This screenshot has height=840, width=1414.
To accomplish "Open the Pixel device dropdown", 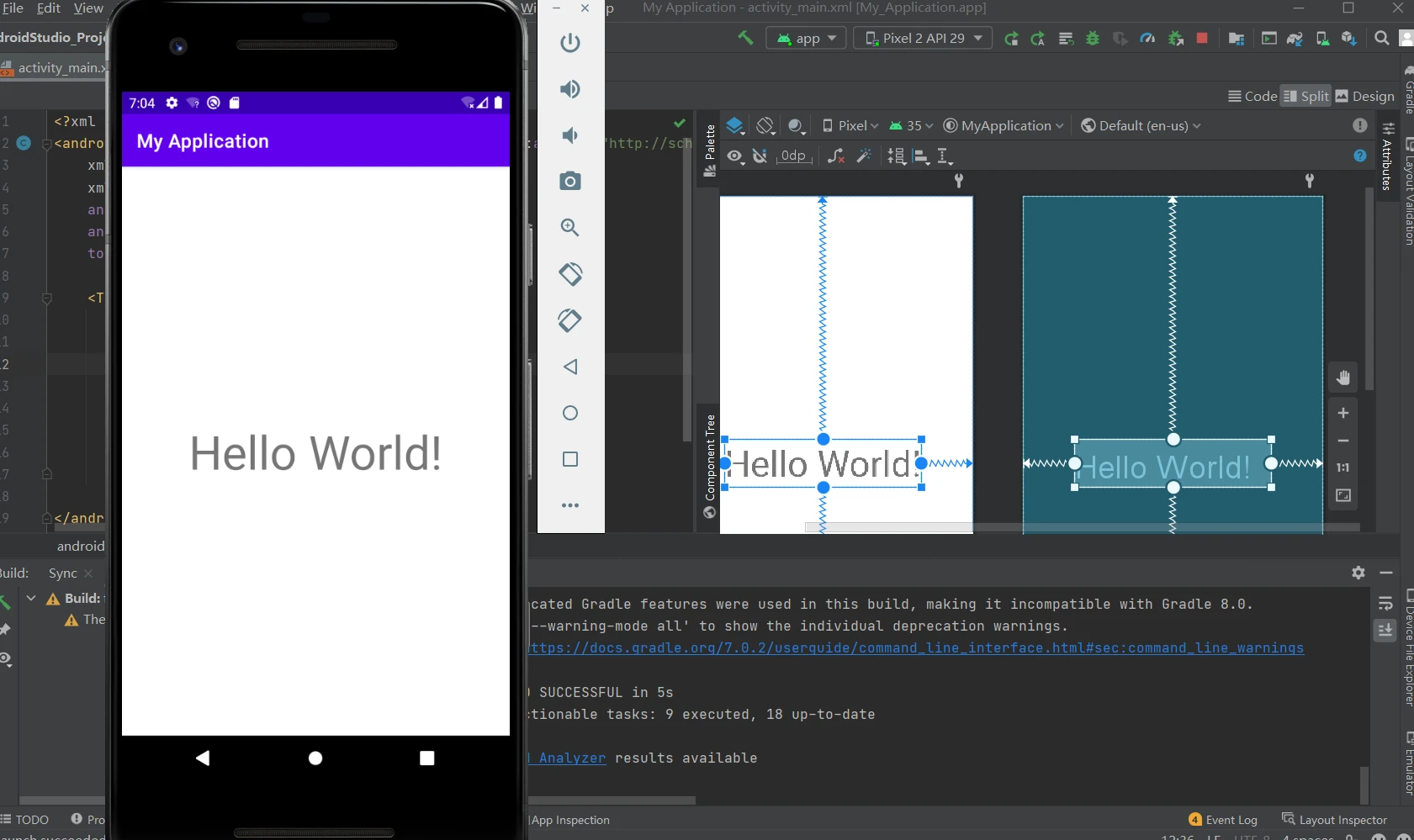I will coord(850,125).
